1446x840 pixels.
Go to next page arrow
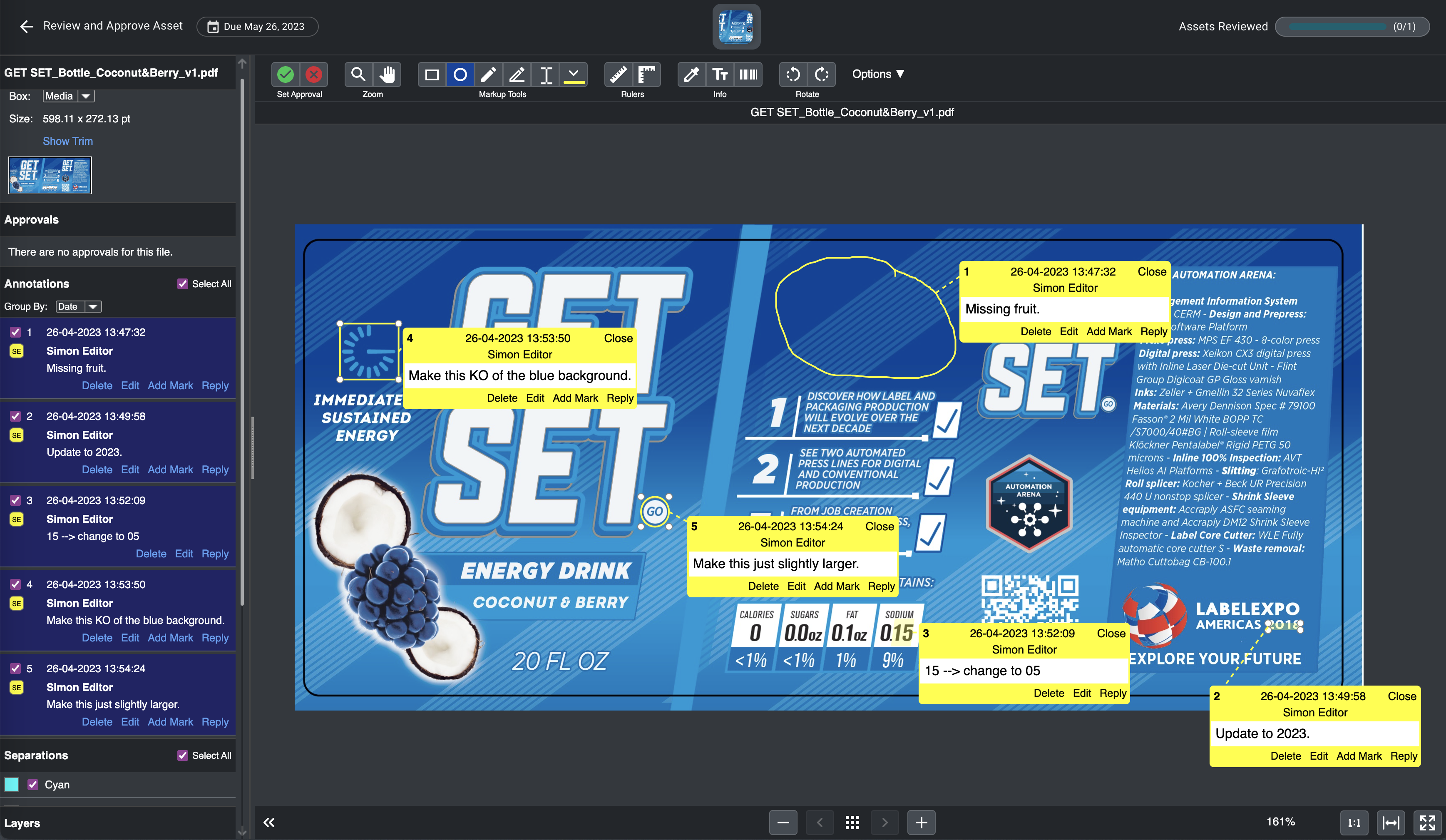[884, 822]
